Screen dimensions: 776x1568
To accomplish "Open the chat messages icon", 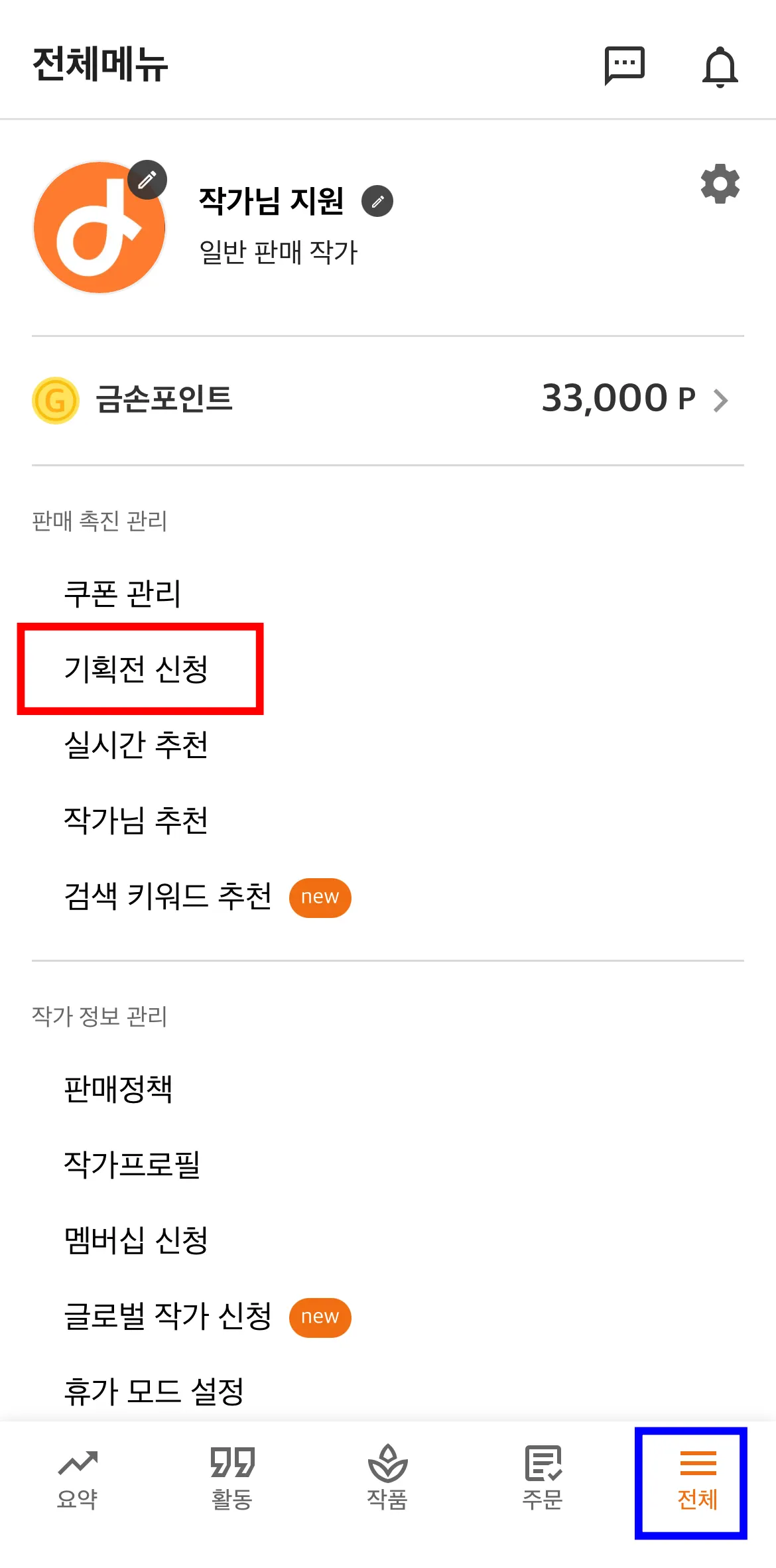I will click(x=624, y=66).
